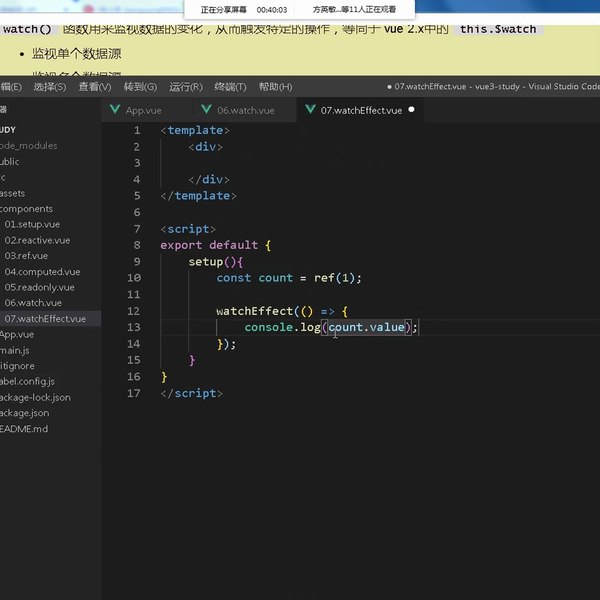Open the 帮助(H) menu

[275, 87]
